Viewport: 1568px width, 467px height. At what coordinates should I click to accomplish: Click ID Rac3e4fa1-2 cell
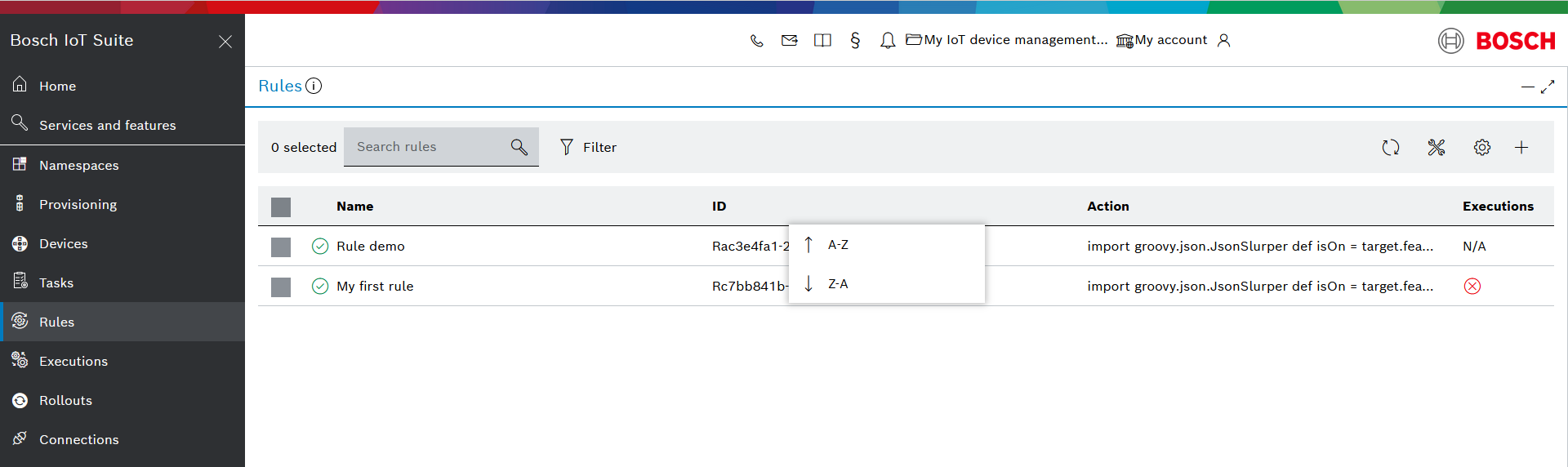pyautogui.click(x=751, y=246)
